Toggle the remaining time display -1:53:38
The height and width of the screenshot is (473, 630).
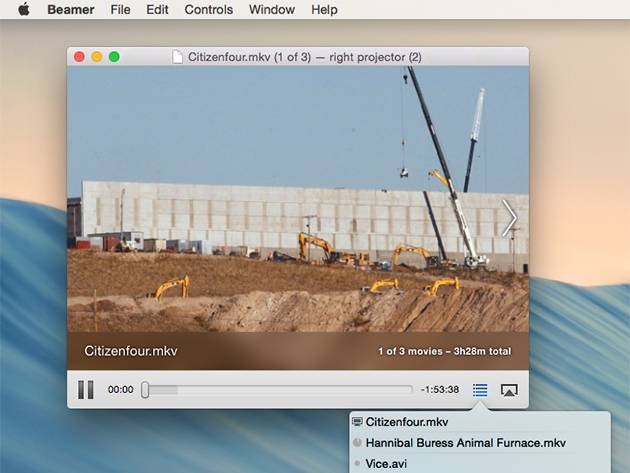440,390
